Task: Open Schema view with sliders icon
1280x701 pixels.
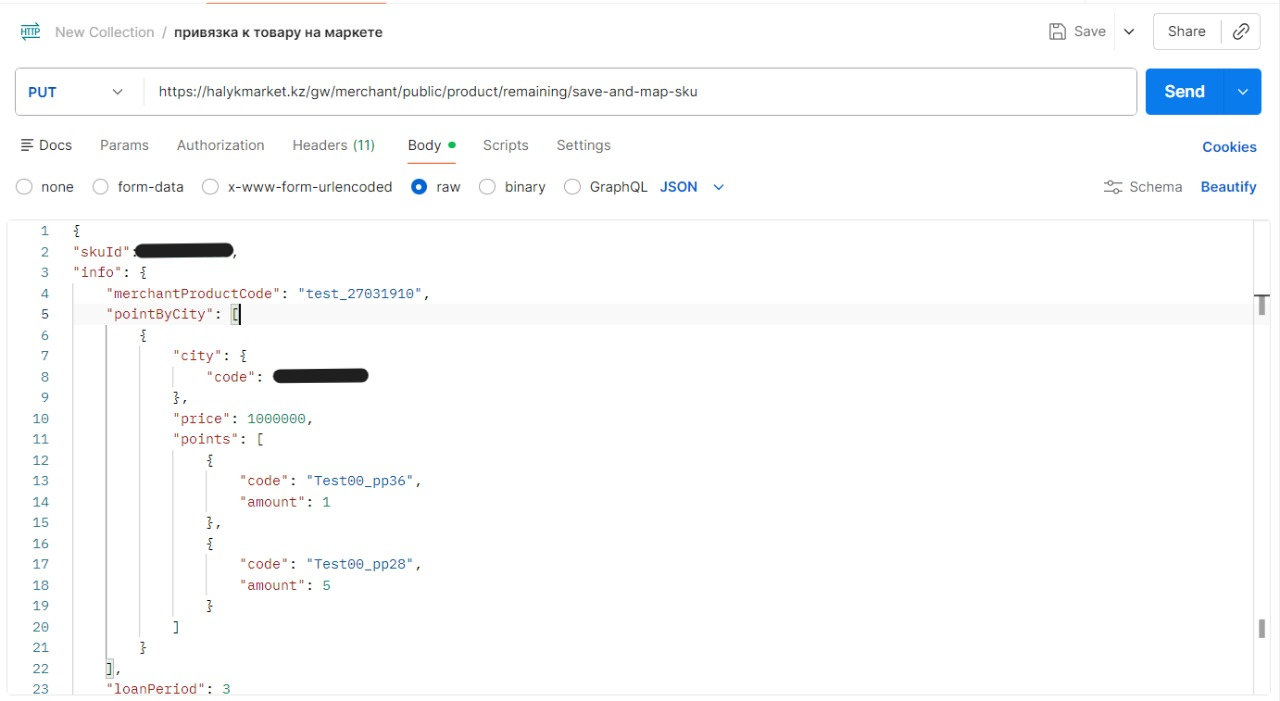Action: (1112, 187)
